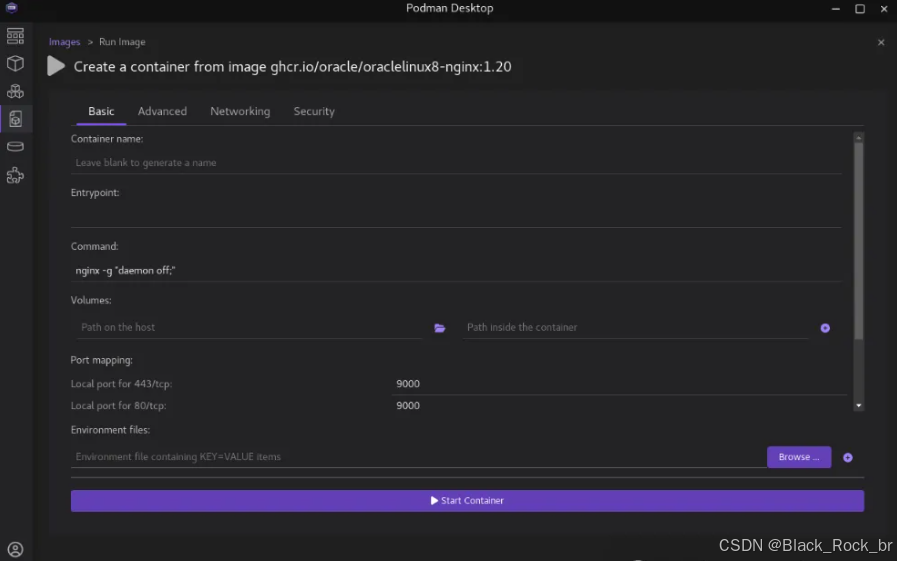The image size is (897, 561).
Task: Open the Dashboard icon in sidebar
Action: click(15, 36)
